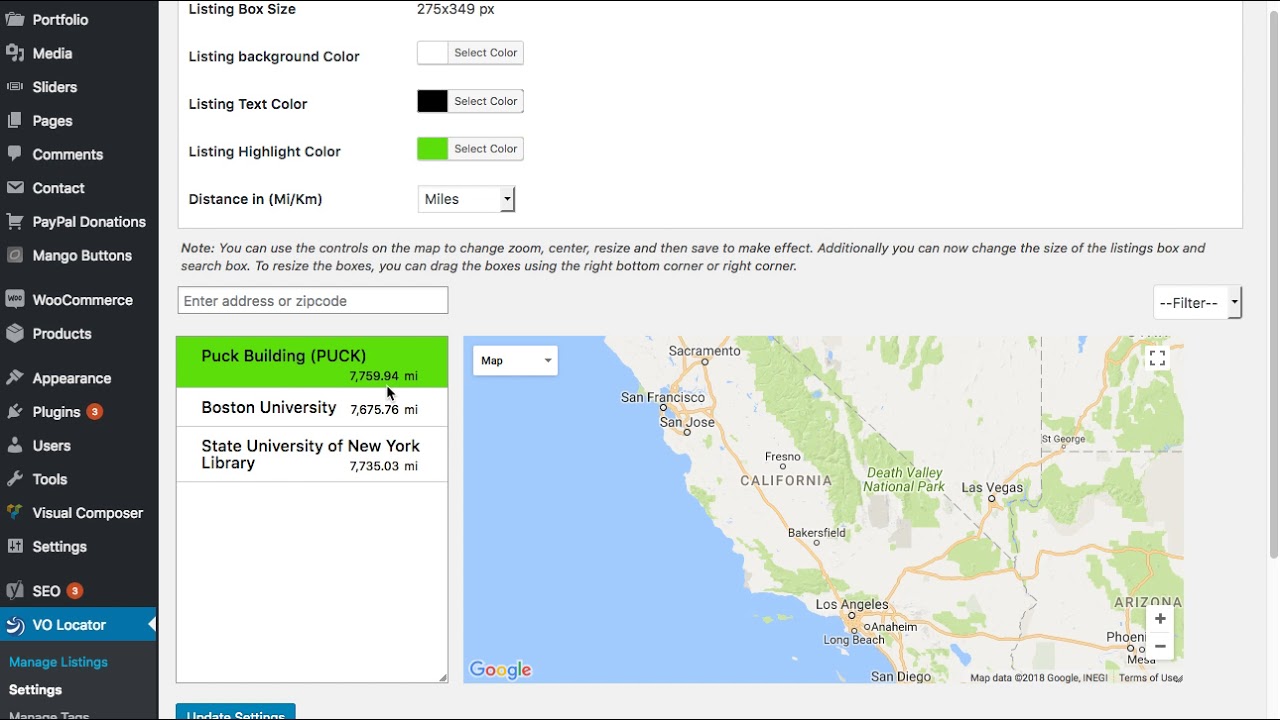Select the Boston University listing
1280x720 pixels.
click(312, 408)
